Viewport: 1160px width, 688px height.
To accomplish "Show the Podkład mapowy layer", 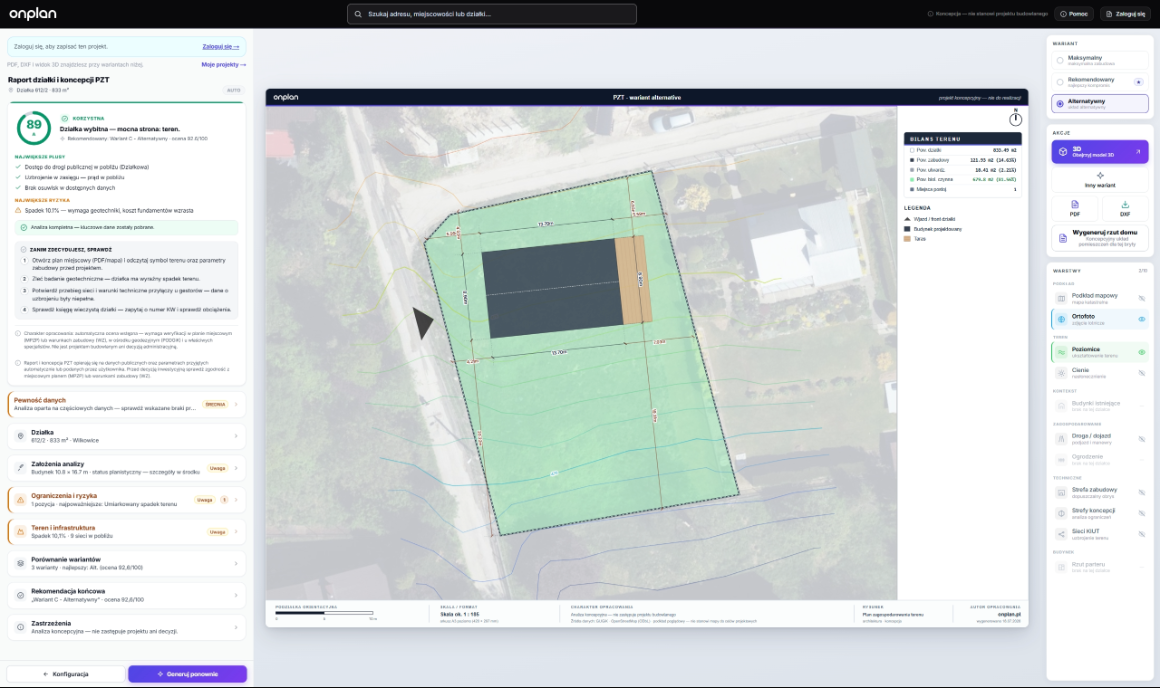I will click(1142, 298).
